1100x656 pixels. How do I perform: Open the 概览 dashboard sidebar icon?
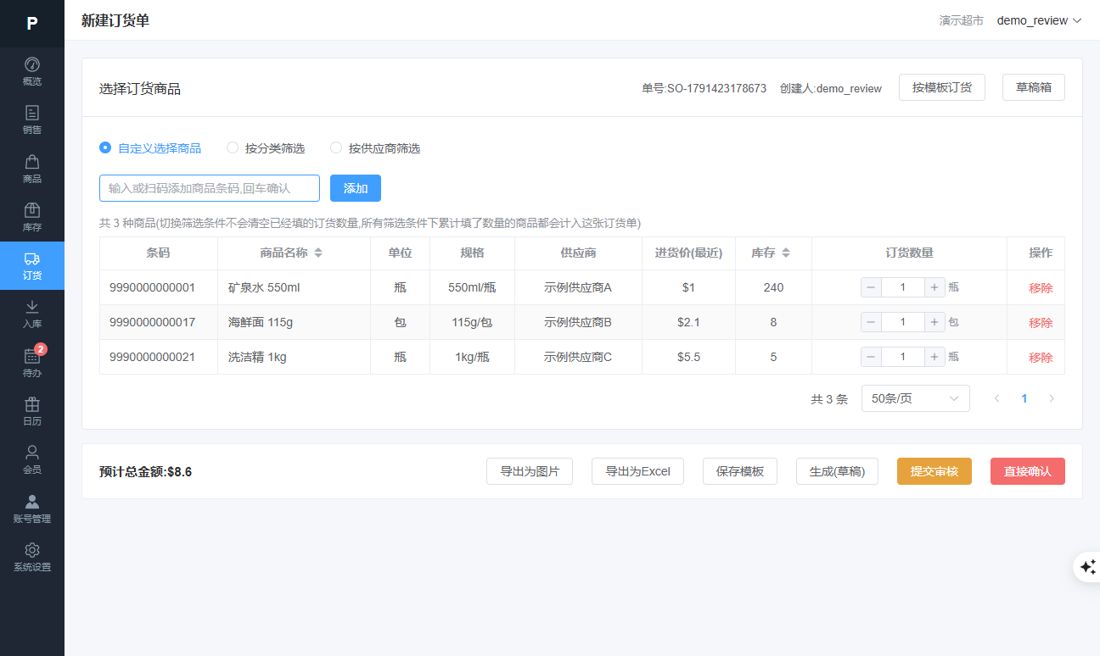(x=32, y=72)
